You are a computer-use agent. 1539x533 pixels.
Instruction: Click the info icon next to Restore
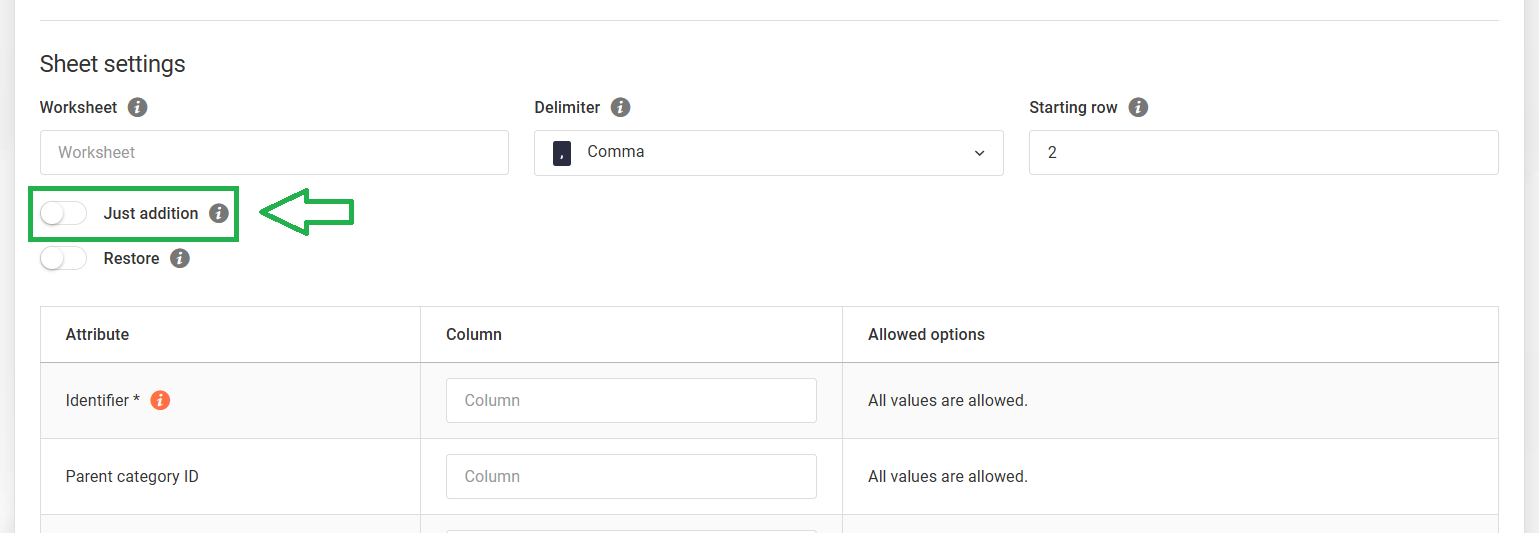(x=180, y=258)
